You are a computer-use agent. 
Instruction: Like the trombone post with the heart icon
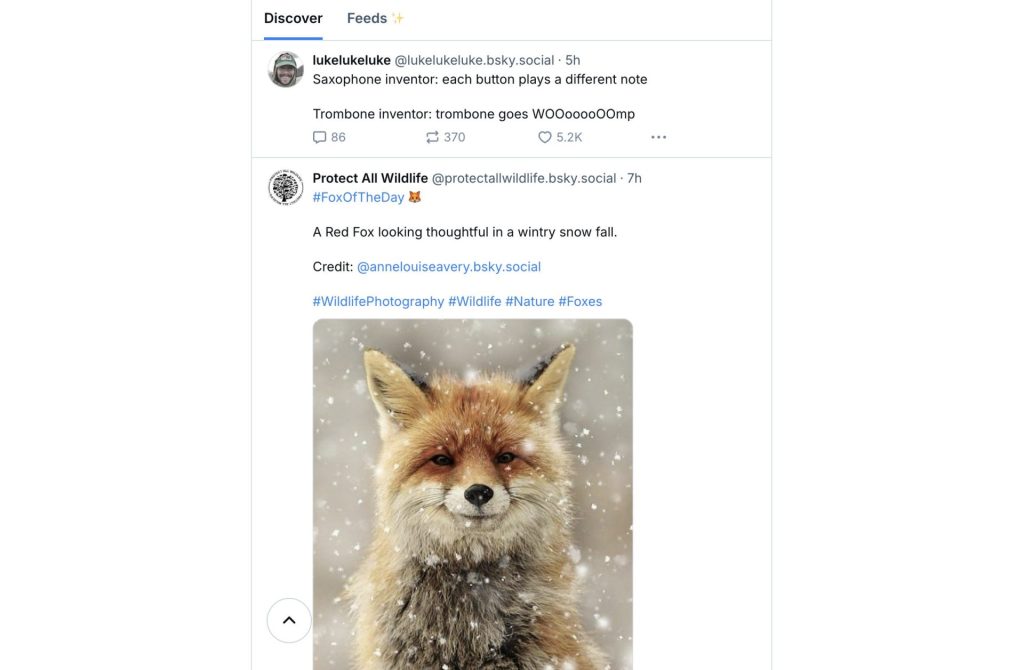coord(545,137)
